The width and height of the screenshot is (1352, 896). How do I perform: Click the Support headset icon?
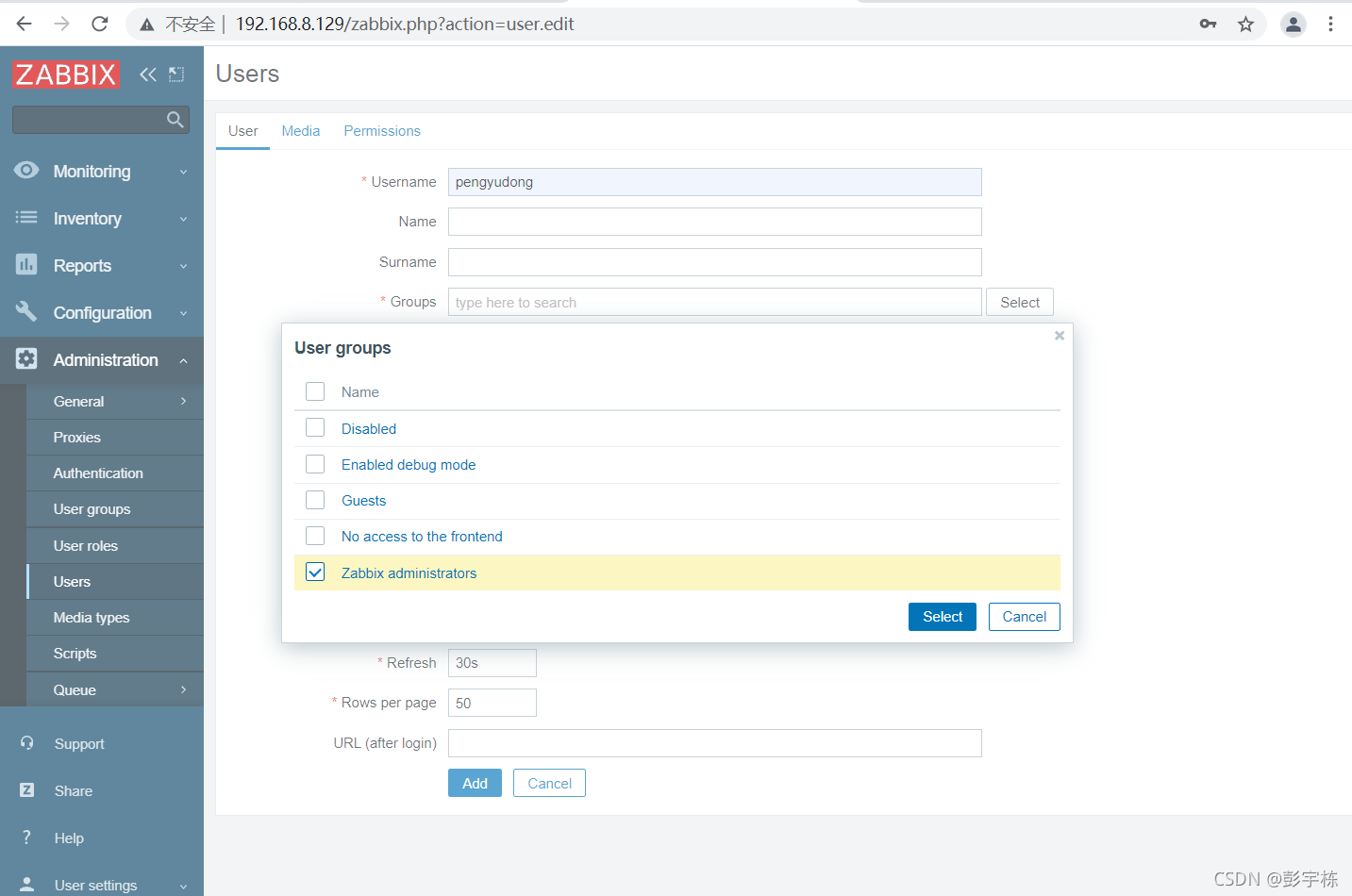point(26,743)
